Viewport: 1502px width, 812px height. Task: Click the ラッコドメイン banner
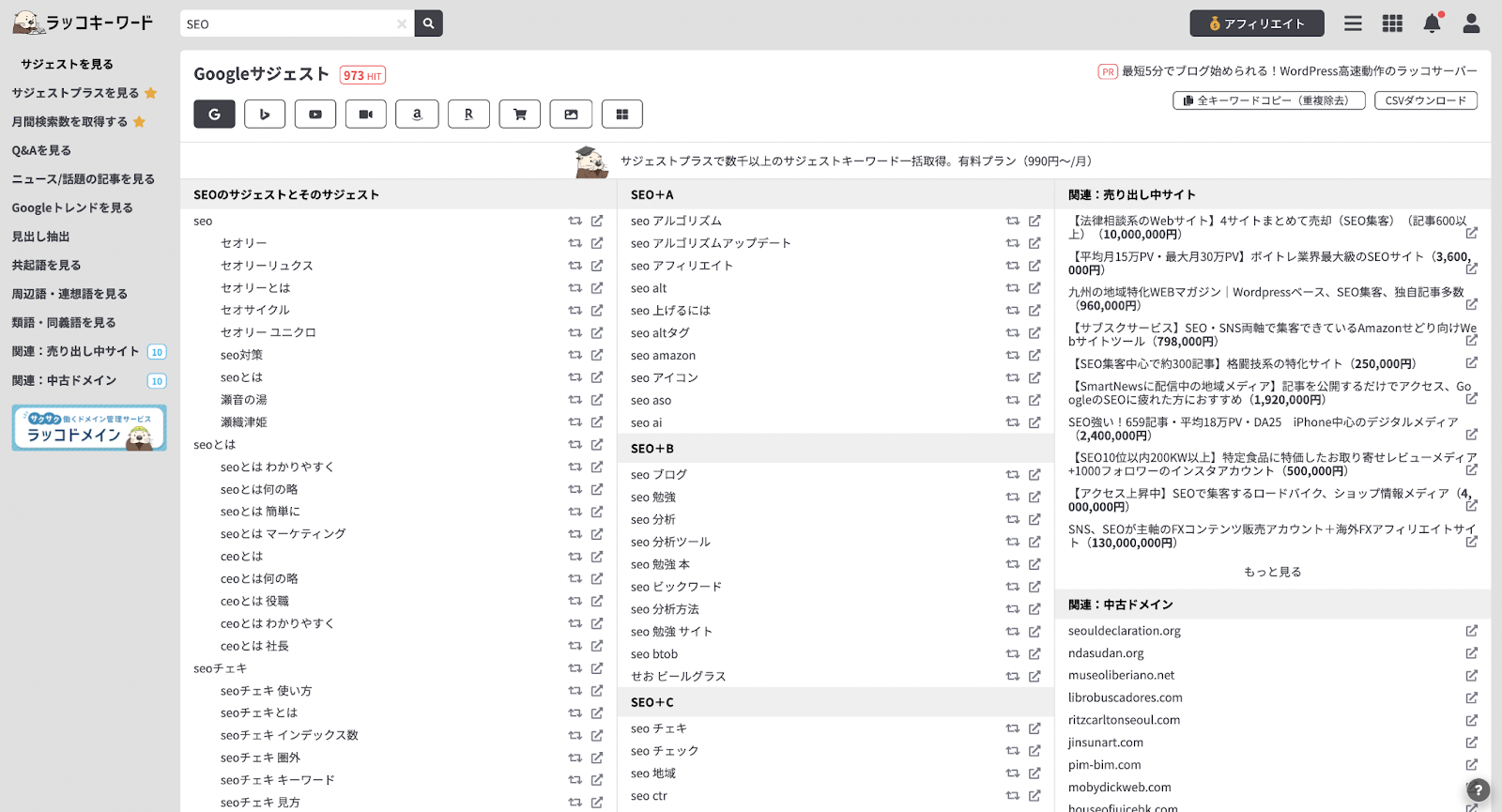(x=89, y=428)
